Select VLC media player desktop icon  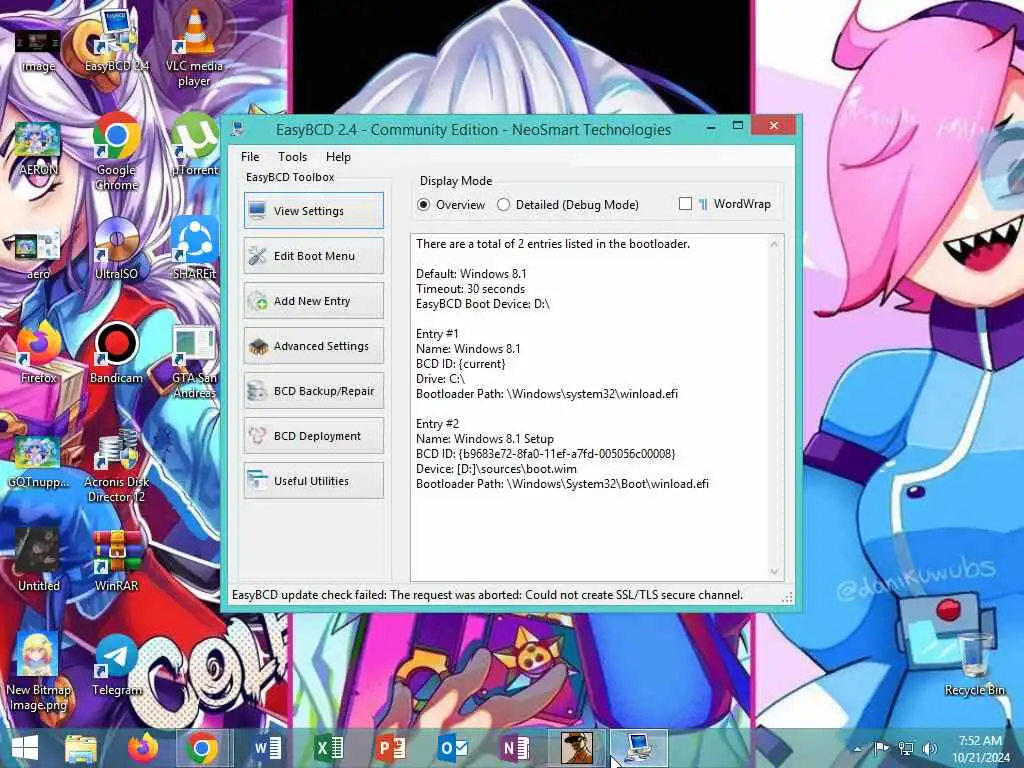click(x=194, y=47)
